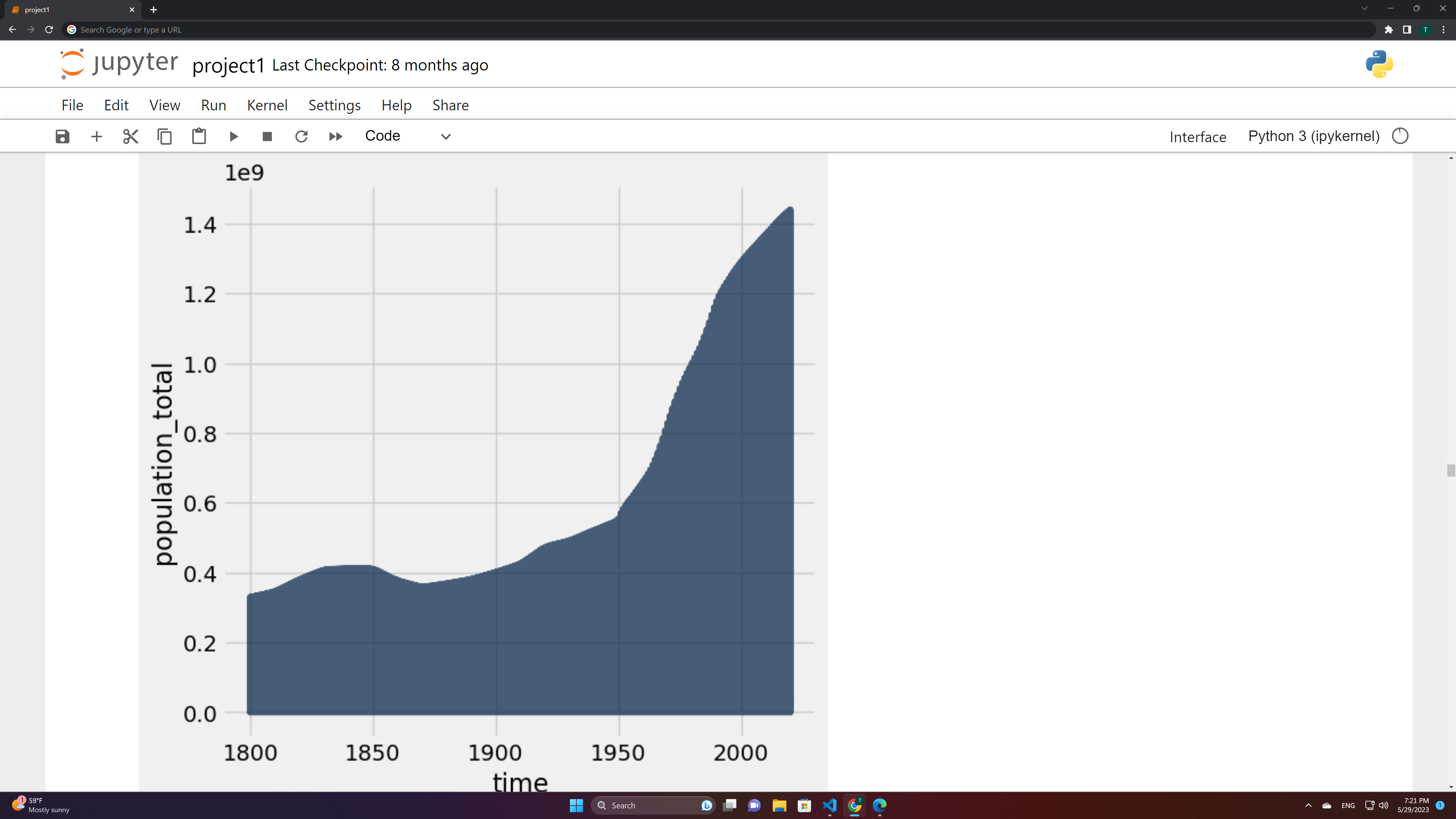1456x819 pixels.
Task: Copy the selected cell
Action: pyautogui.click(x=165, y=136)
